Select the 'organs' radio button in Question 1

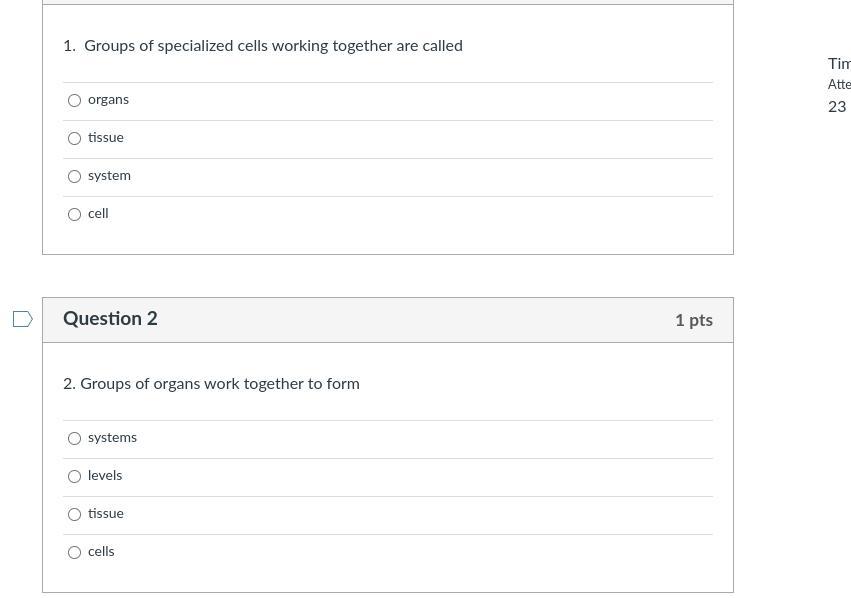(75, 100)
